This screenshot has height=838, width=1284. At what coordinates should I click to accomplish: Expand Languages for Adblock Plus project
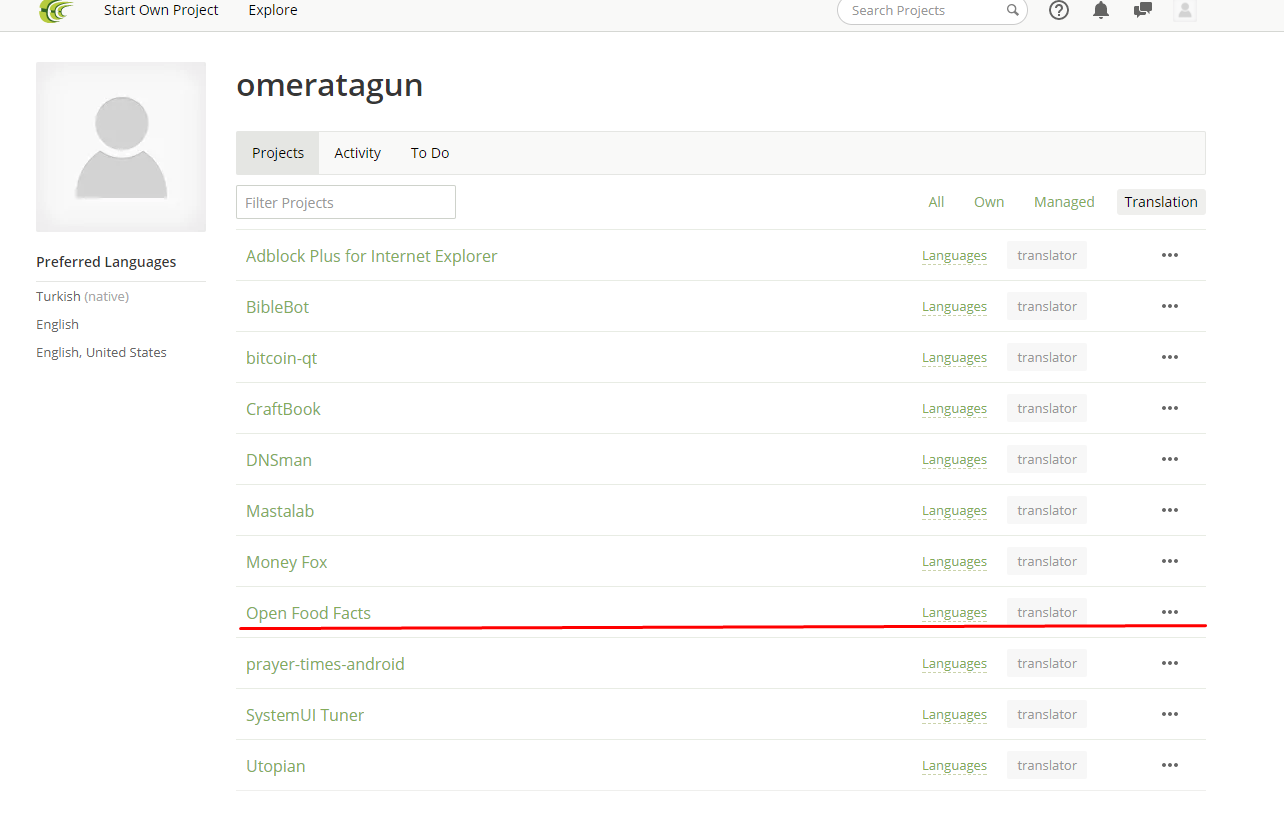(x=954, y=256)
